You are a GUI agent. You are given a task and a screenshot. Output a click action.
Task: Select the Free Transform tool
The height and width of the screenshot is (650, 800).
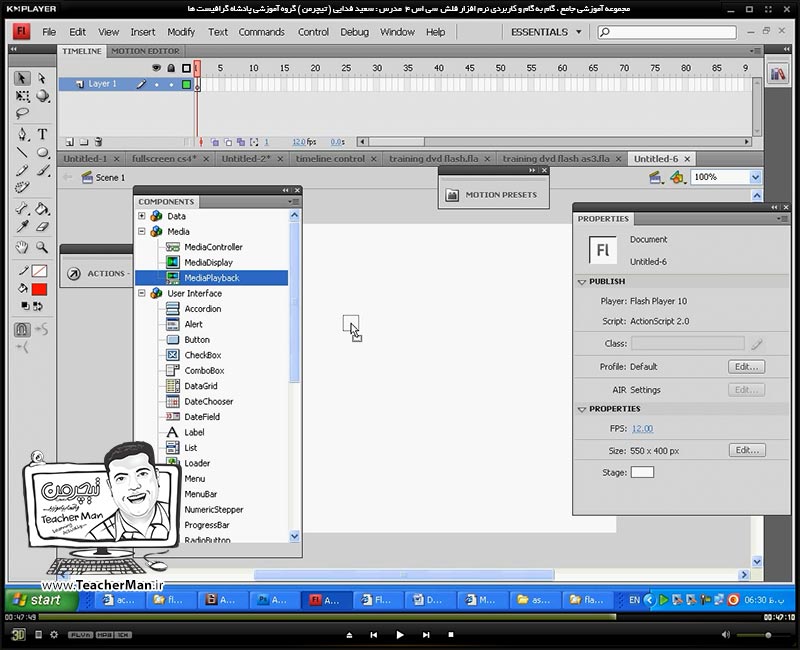tap(22, 96)
